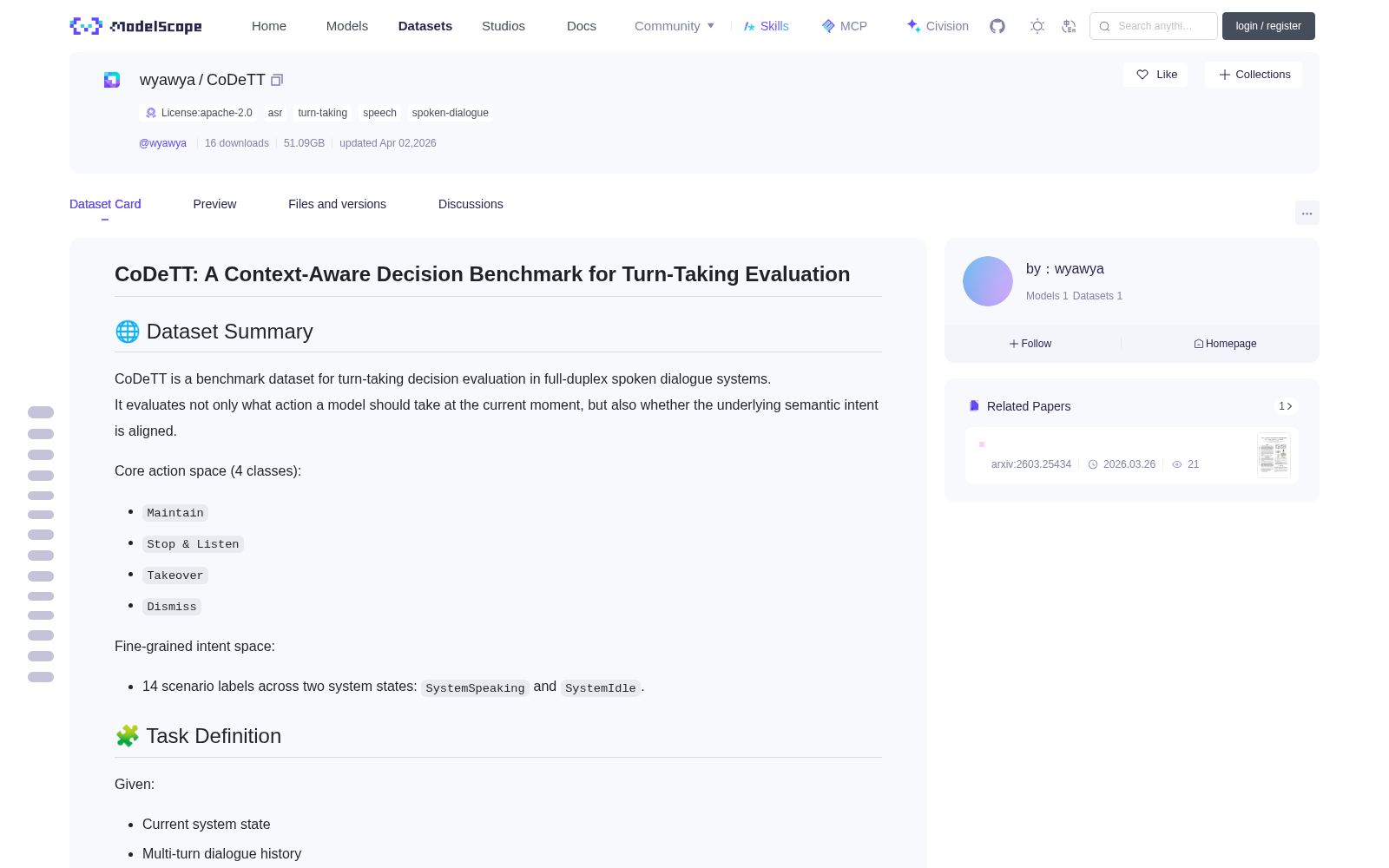Viewport: 1389px width, 868px height.
Task: Click the wyawya gradient profile avatar
Action: pyautogui.click(x=988, y=281)
